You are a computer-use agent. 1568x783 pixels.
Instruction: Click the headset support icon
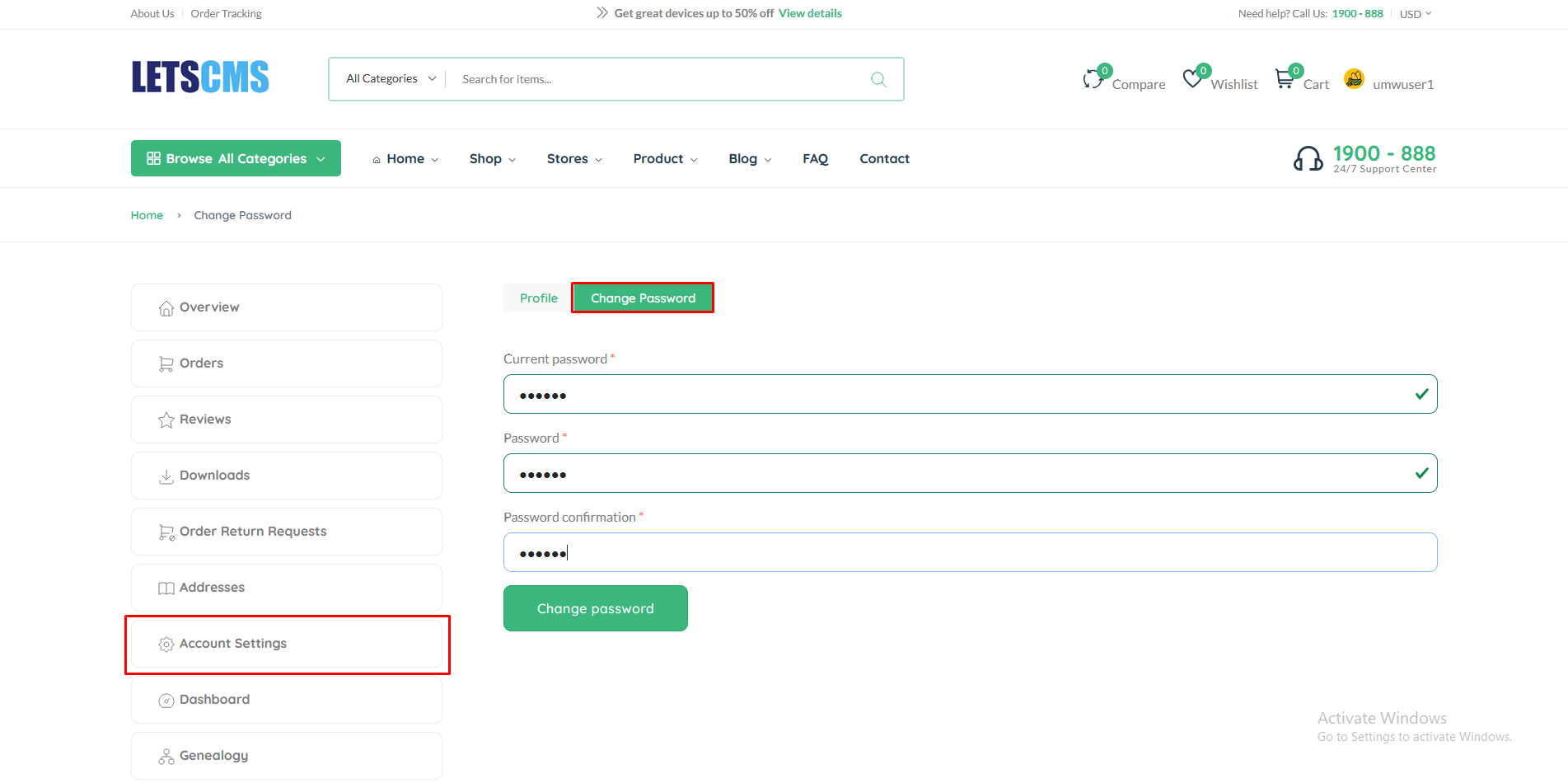pyautogui.click(x=1308, y=158)
